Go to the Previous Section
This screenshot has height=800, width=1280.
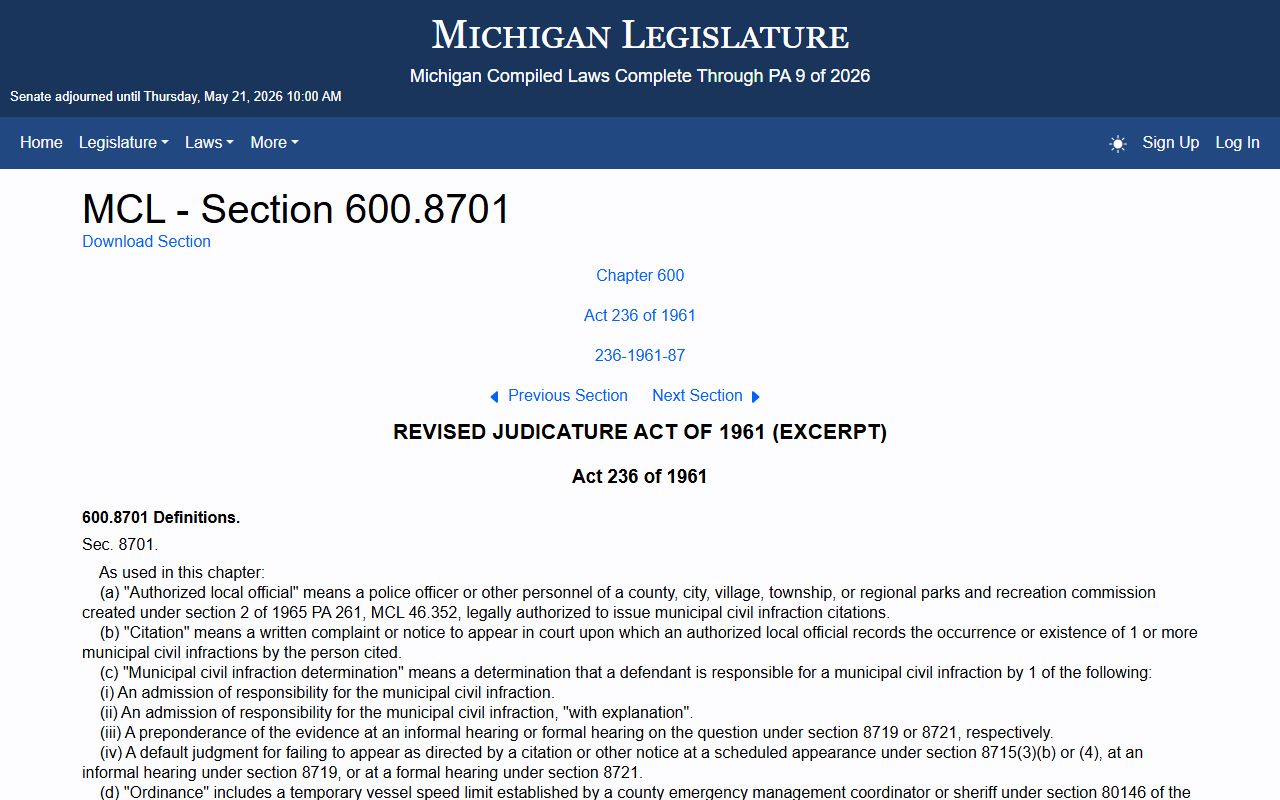[x=568, y=395]
